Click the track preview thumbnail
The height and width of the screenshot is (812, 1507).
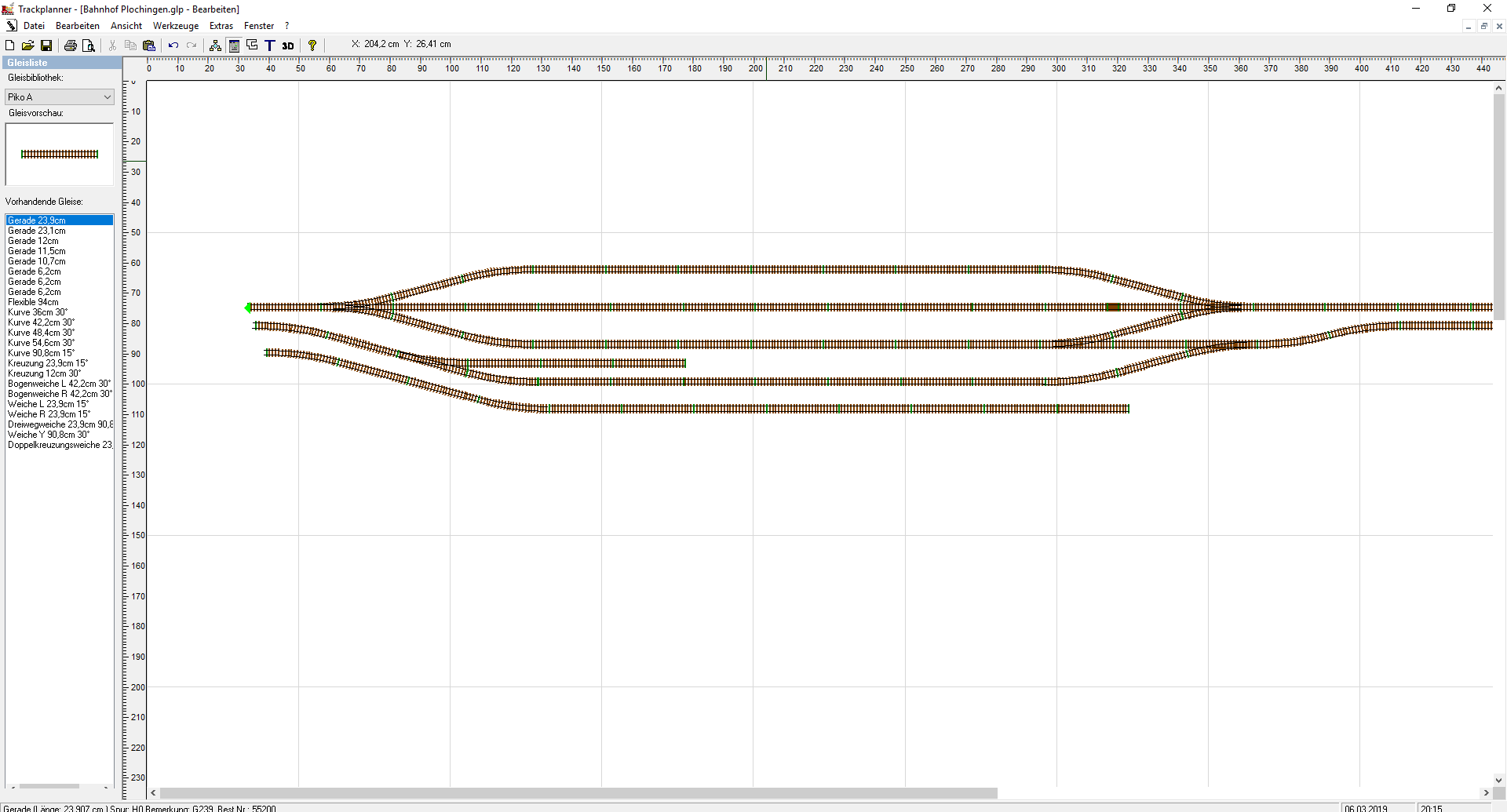pos(60,155)
